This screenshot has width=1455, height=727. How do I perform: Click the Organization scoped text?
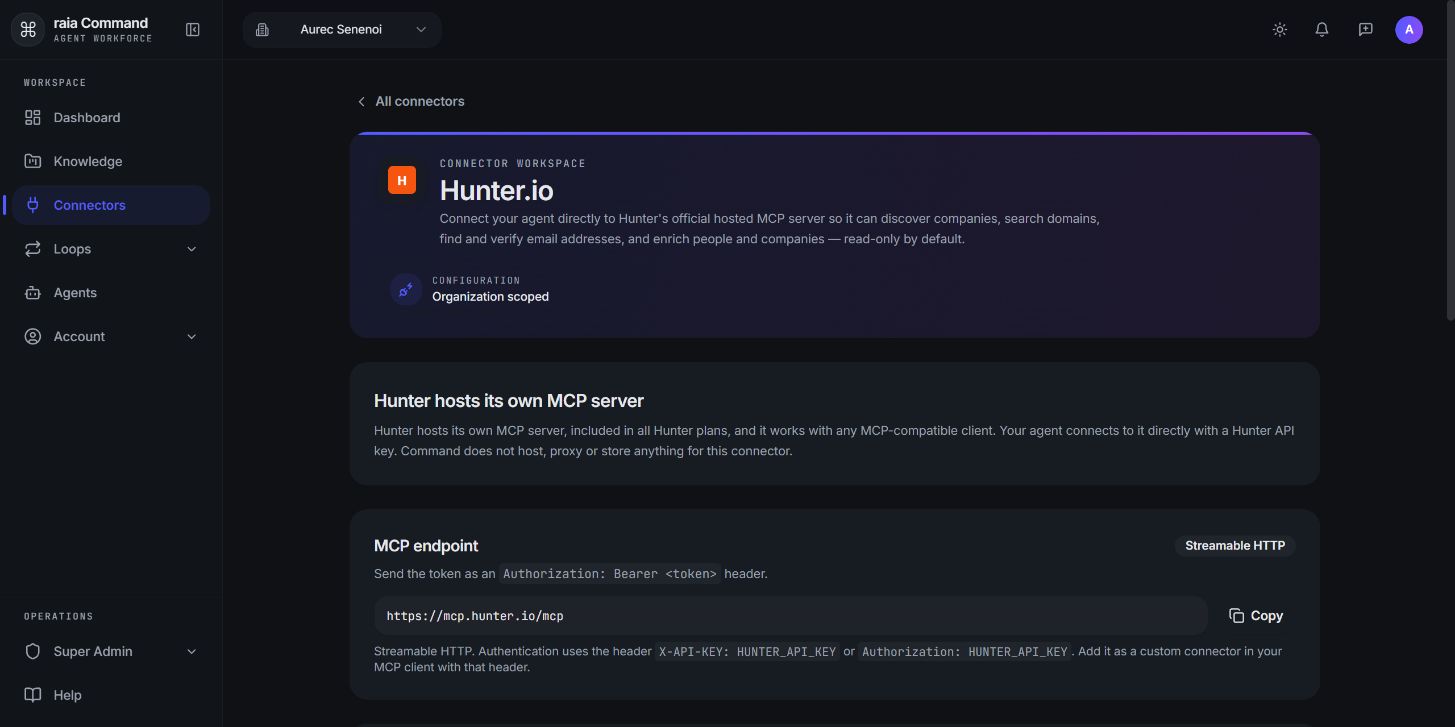point(490,297)
